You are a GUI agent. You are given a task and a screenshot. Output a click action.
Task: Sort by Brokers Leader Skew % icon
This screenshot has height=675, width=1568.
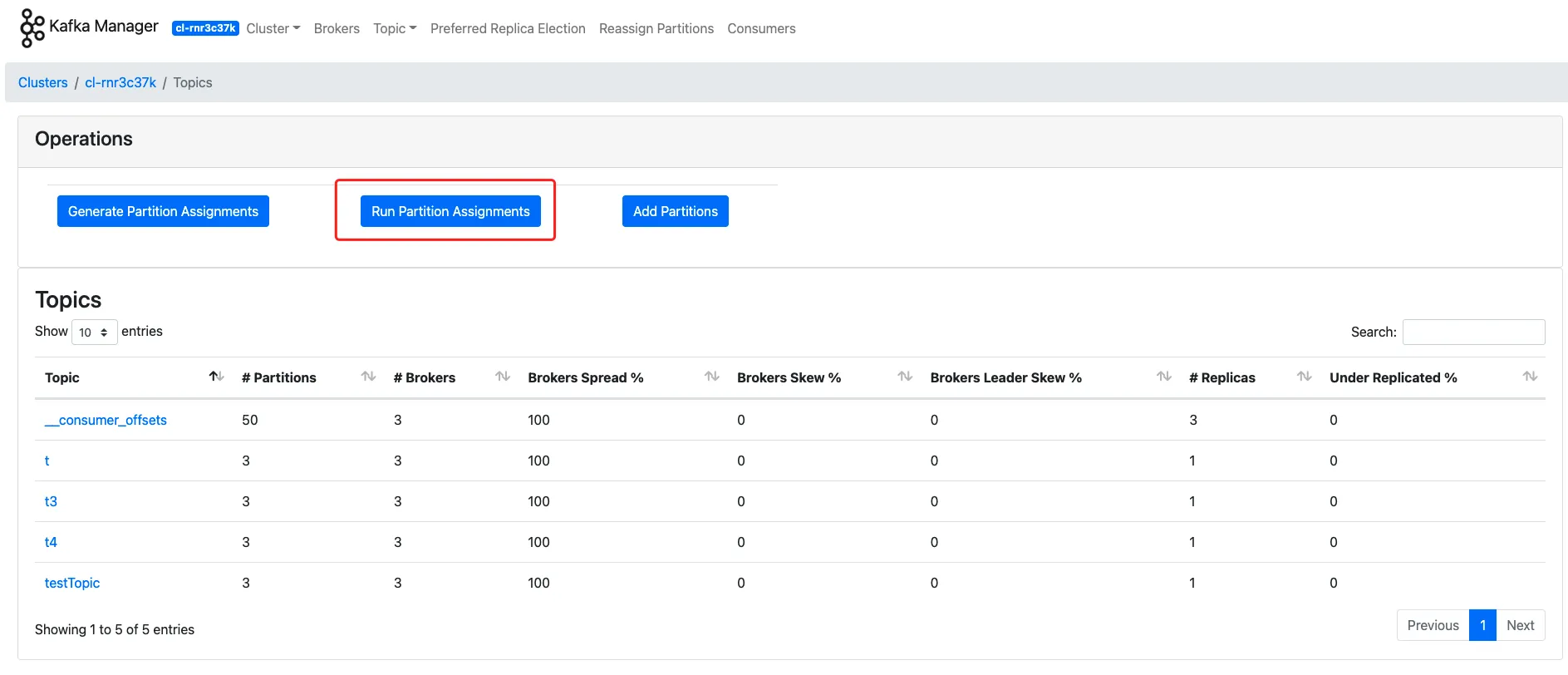pos(1163,377)
